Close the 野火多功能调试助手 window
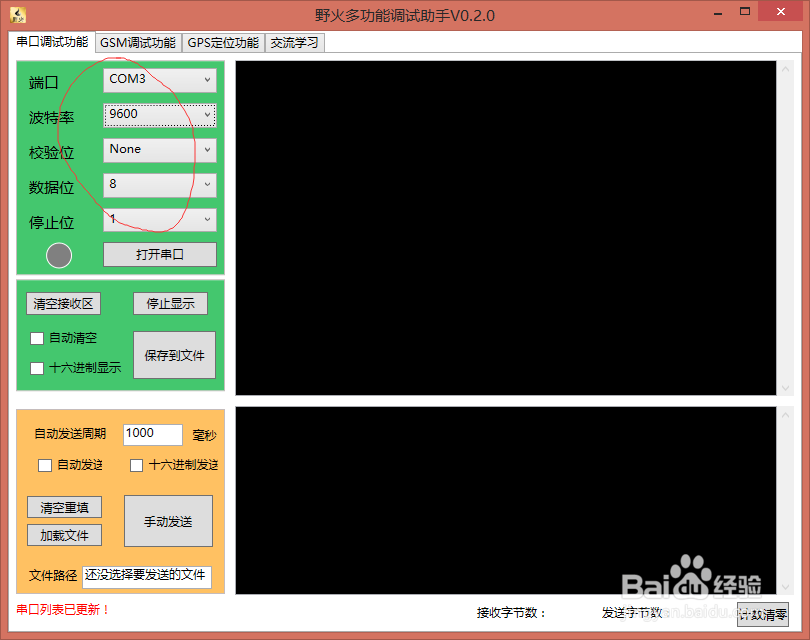Image resolution: width=810 pixels, height=640 pixels. click(x=781, y=11)
